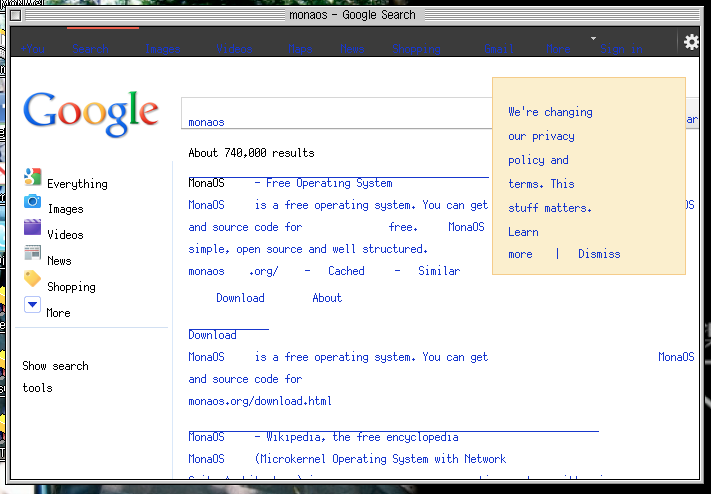
Task: Open the +You link in top bar
Action: (x=33, y=49)
